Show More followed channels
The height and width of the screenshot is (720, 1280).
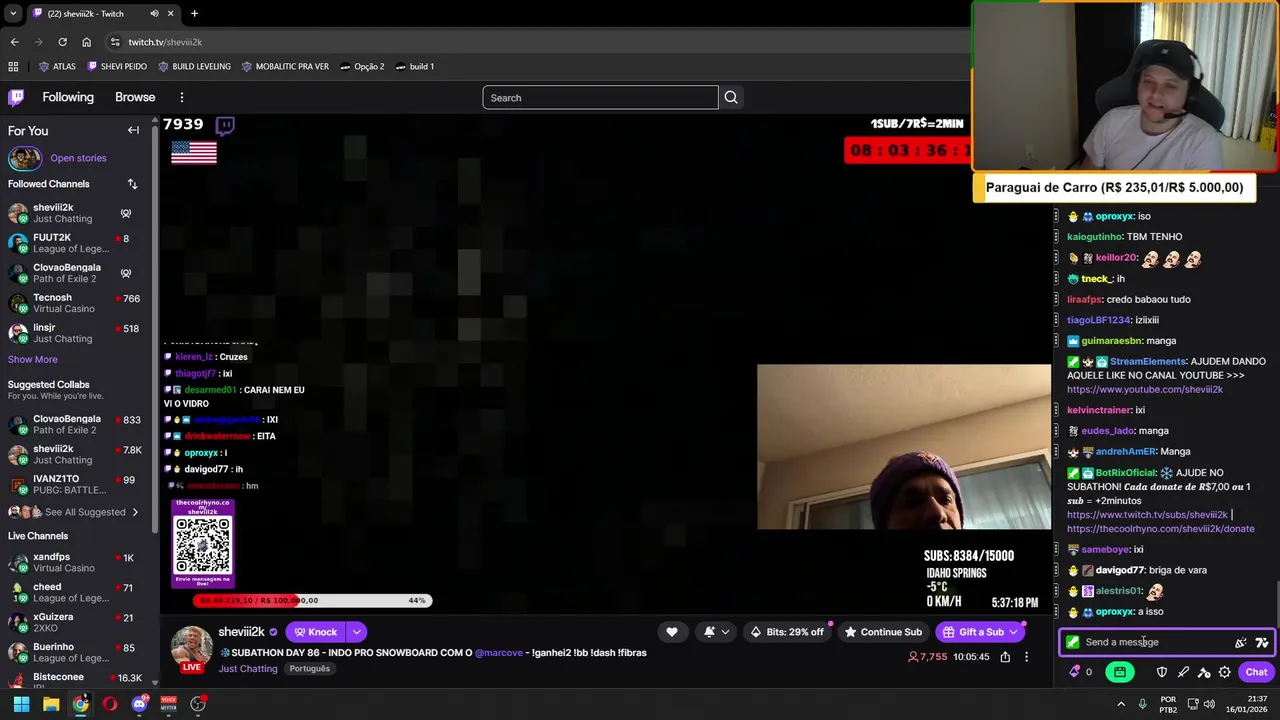pos(32,359)
